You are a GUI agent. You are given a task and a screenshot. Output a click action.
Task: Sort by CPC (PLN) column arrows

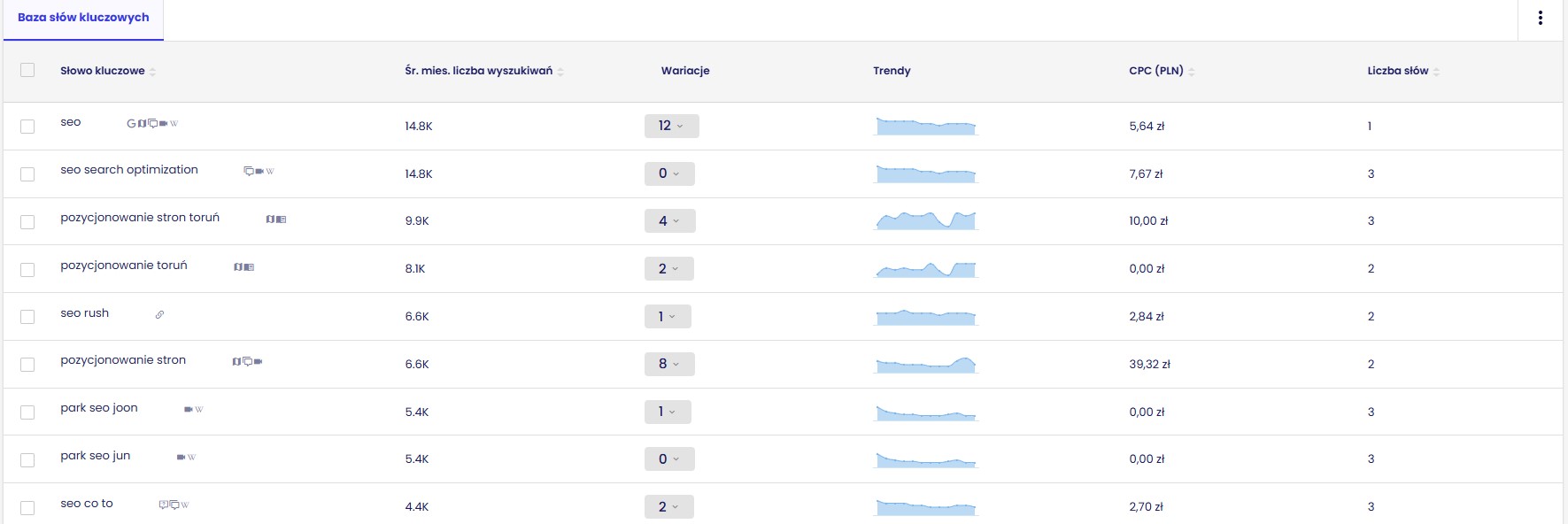click(x=1192, y=72)
